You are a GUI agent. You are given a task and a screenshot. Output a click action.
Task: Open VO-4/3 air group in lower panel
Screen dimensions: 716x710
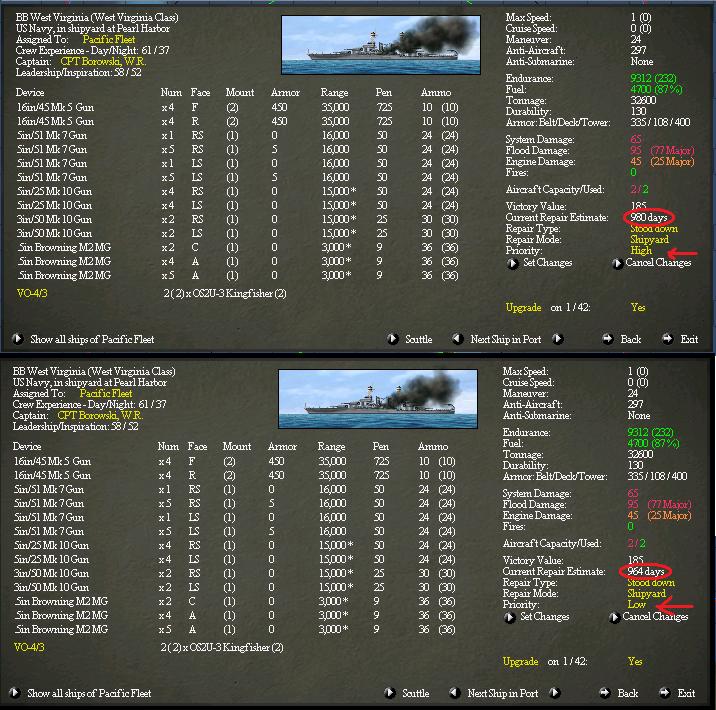pyautogui.click(x=29, y=647)
